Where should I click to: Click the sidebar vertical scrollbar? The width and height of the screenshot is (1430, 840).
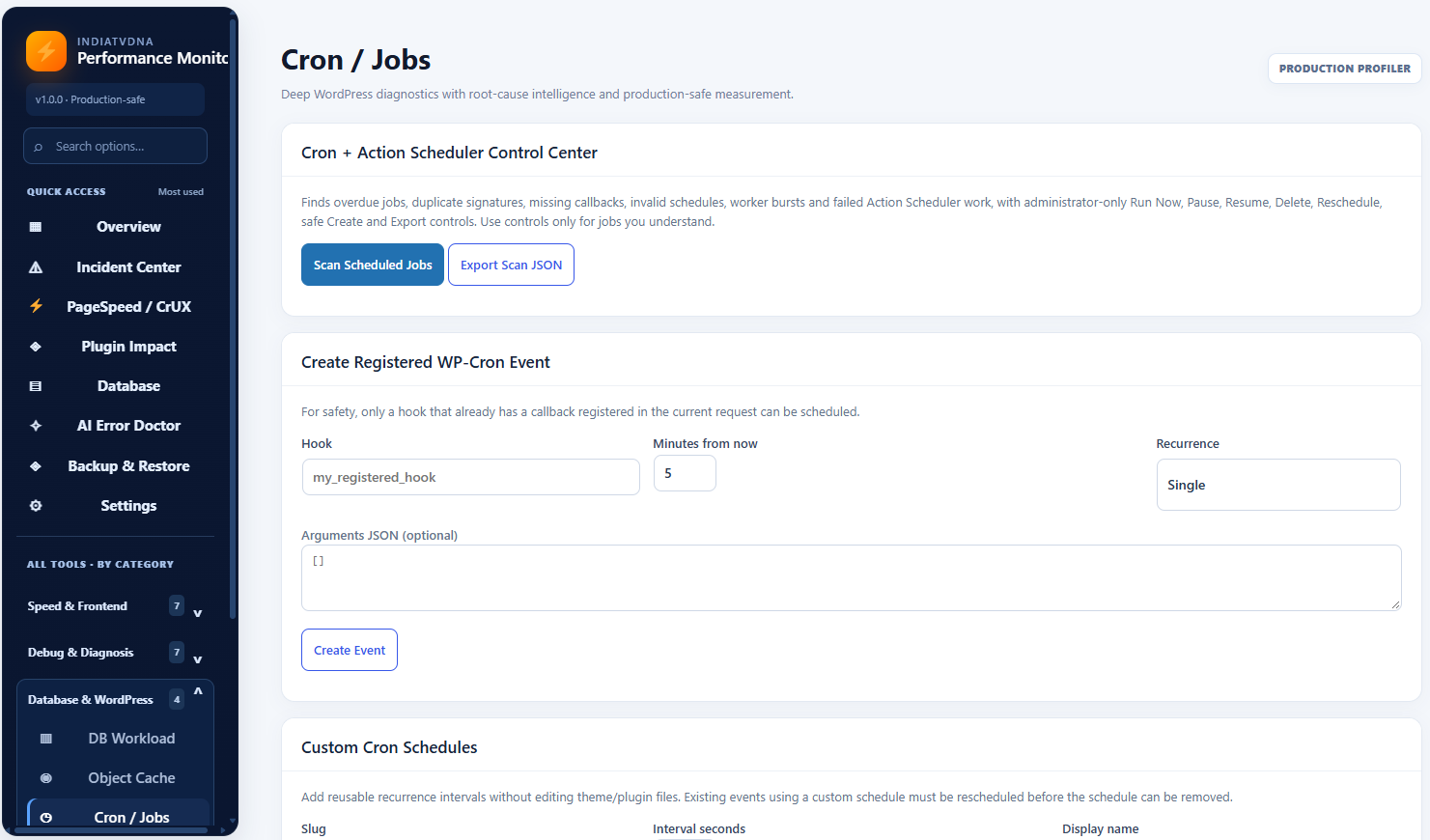pyautogui.click(x=233, y=319)
